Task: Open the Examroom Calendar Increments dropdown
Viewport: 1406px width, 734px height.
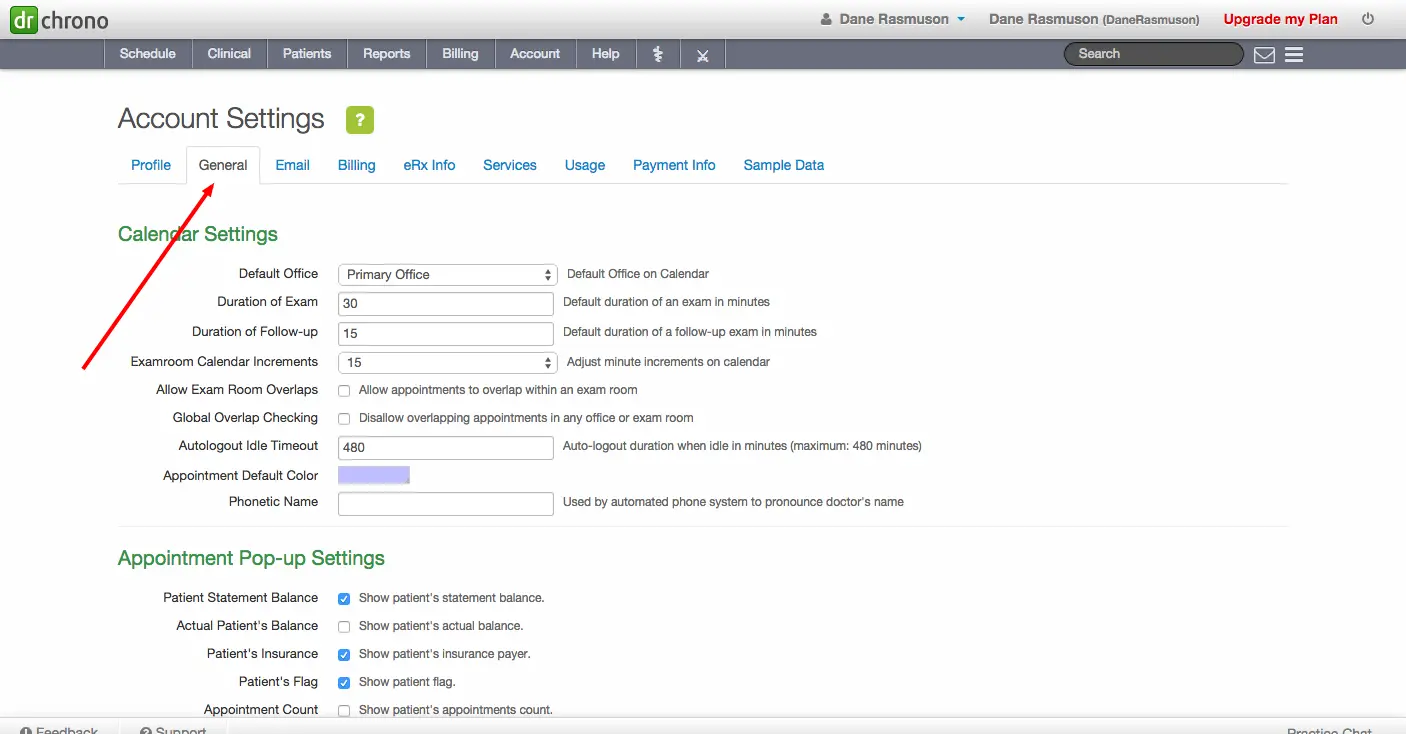Action: point(446,362)
